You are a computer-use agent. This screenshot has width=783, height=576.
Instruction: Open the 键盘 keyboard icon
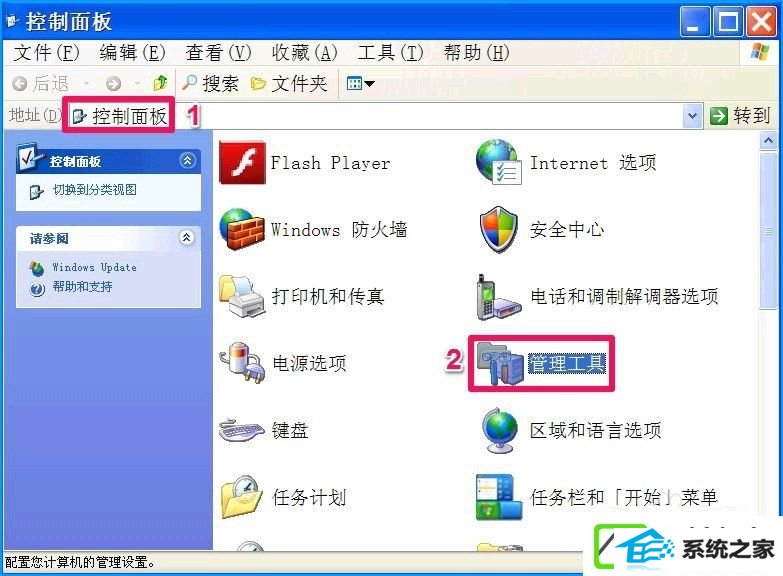click(x=242, y=430)
